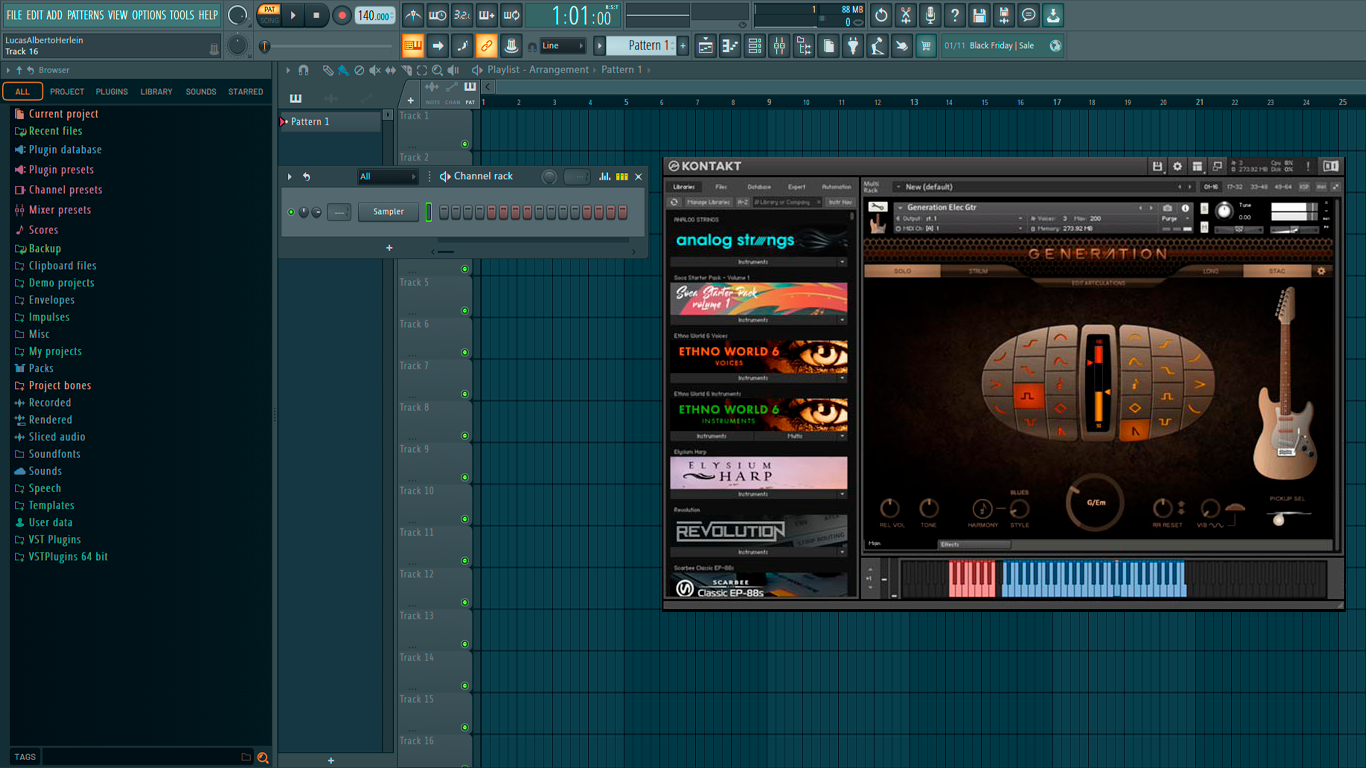Toggle first step of the Sampler sequencer
1366x768 pixels.
coord(444,212)
